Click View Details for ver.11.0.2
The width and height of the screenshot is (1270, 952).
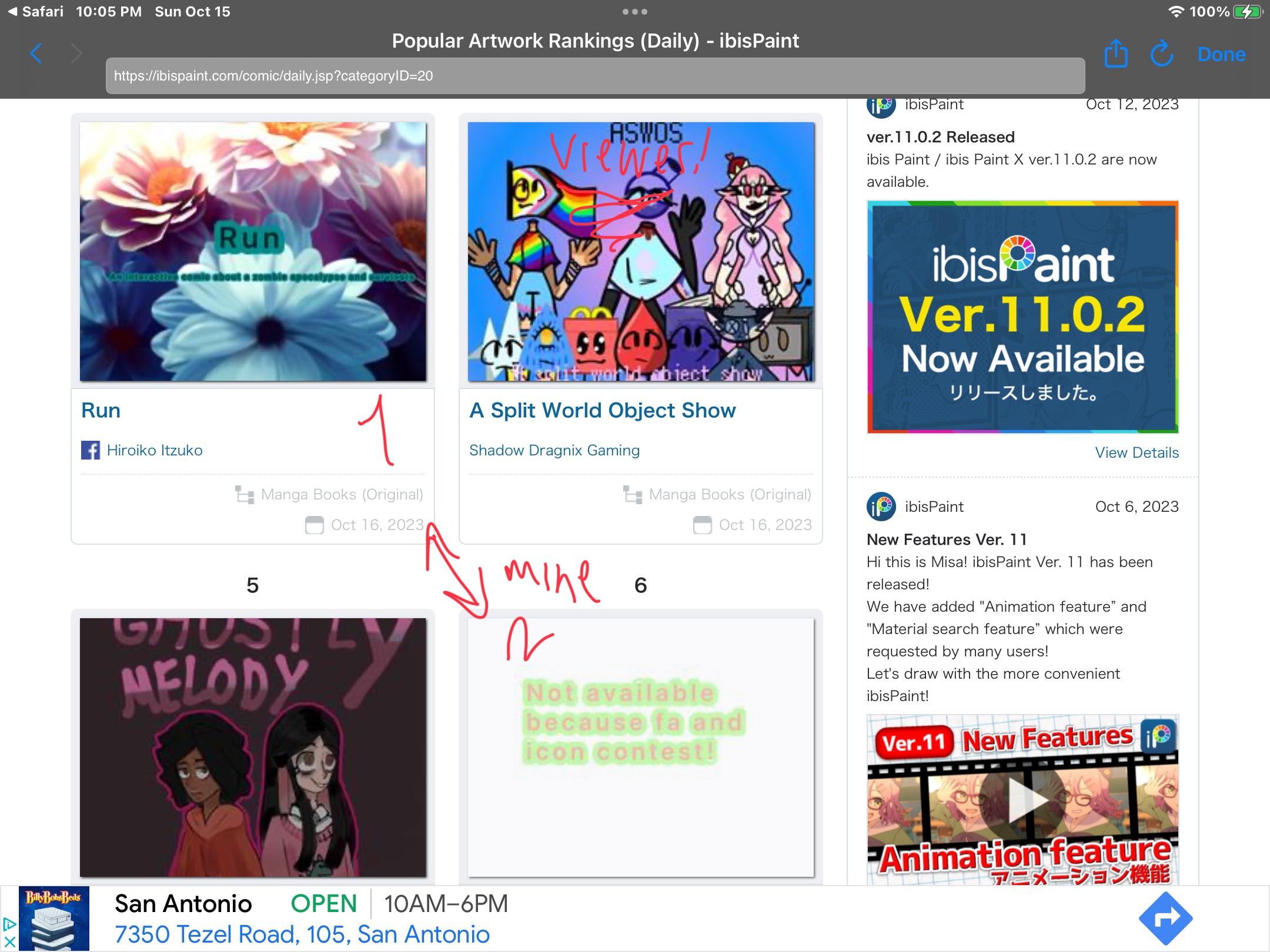tap(1136, 452)
